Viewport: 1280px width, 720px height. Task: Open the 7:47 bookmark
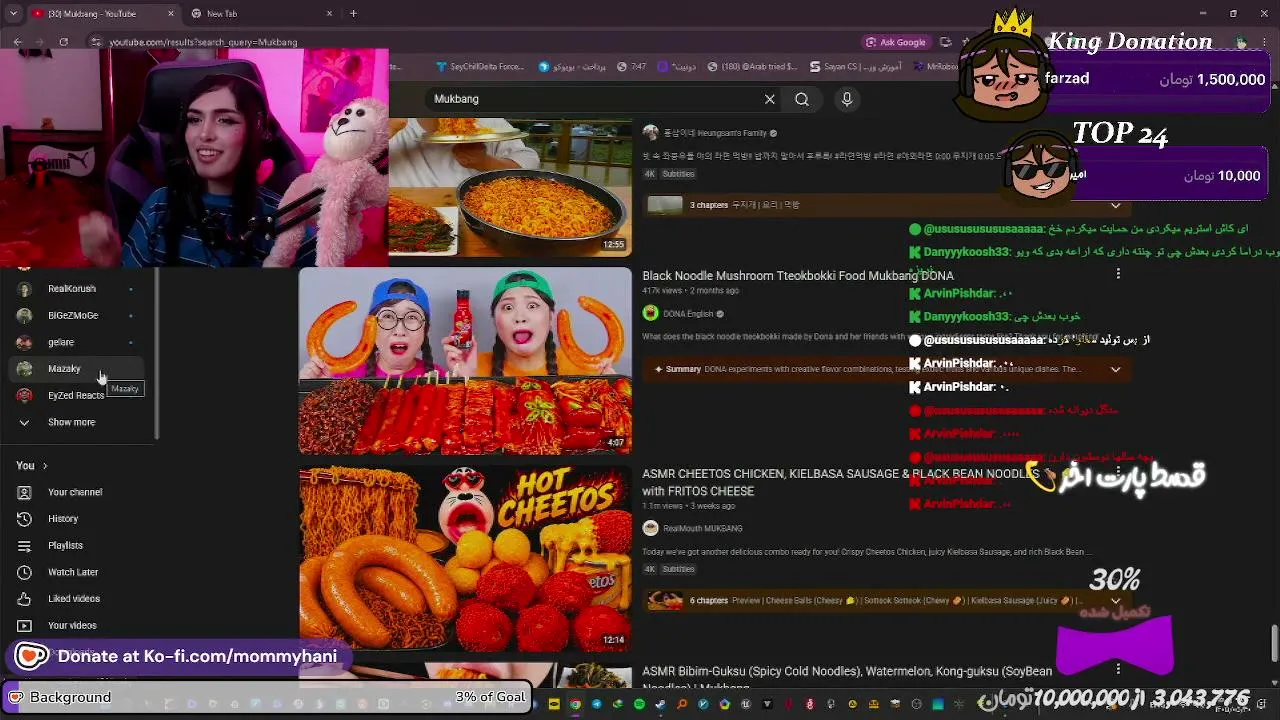pos(632,67)
